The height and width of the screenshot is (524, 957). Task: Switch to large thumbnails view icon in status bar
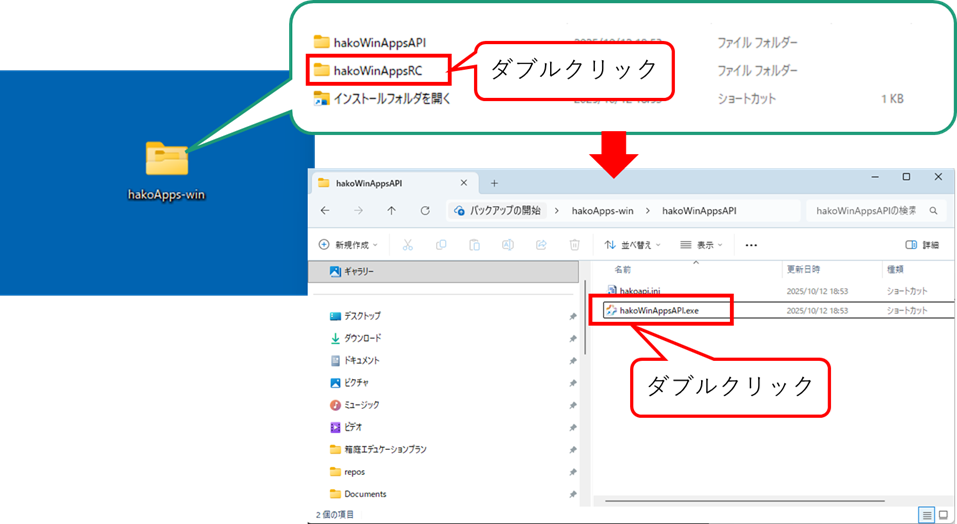943,515
